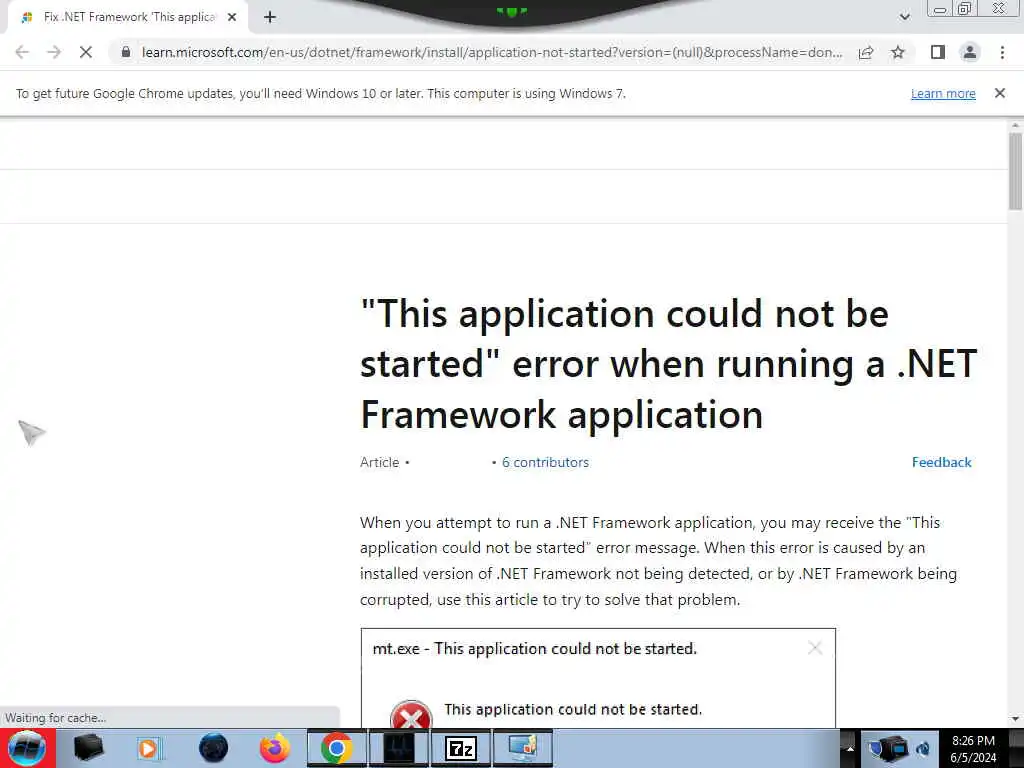Open media player taskbar icon
Viewport: 1024px width, 768px height.
[x=150, y=748]
